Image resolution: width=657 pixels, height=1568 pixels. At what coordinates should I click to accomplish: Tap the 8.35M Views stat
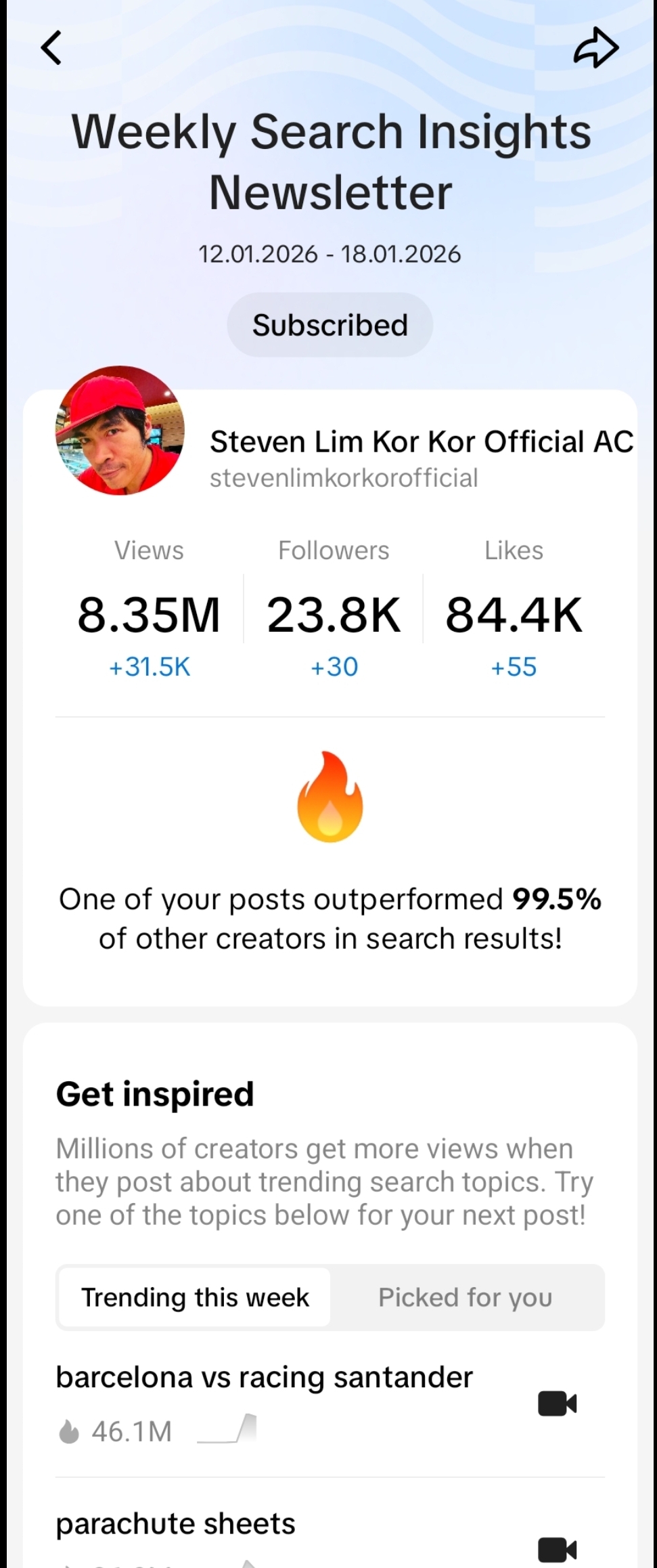pyautogui.click(x=149, y=615)
